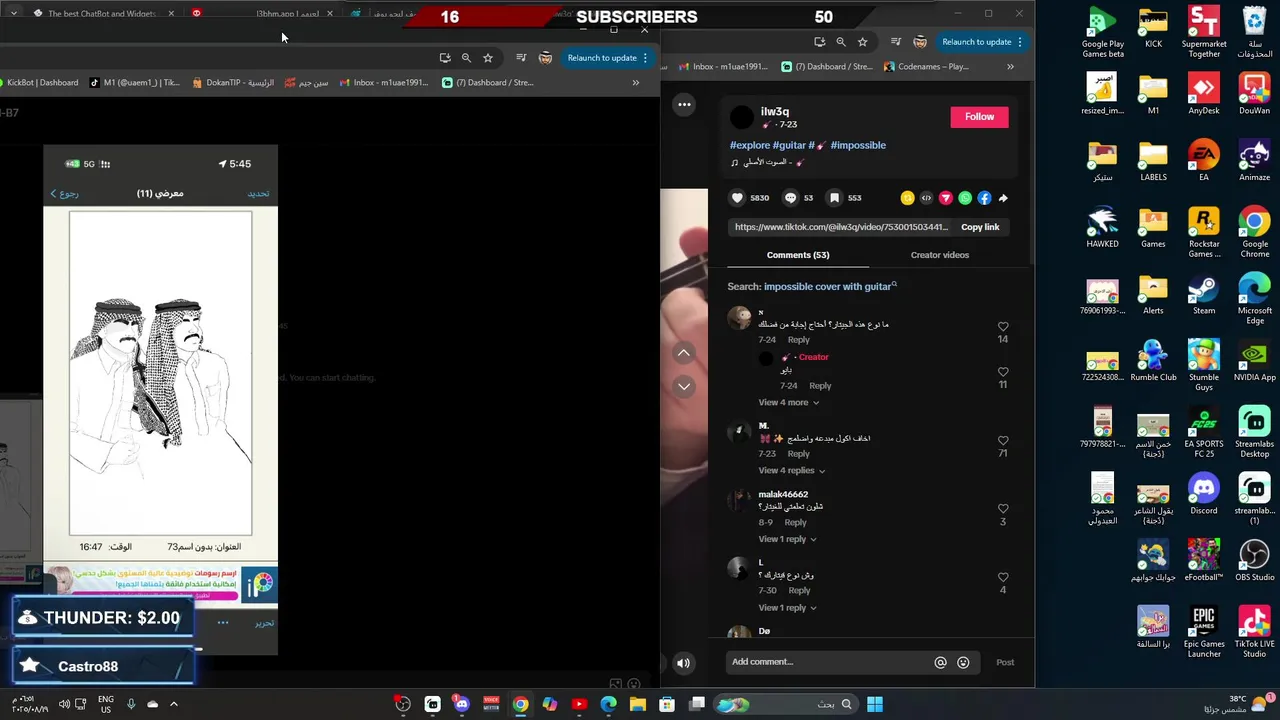Viewport: 1280px width, 720px height.
Task: Open three-dot menu on TikTok video
Action: tap(684, 104)
